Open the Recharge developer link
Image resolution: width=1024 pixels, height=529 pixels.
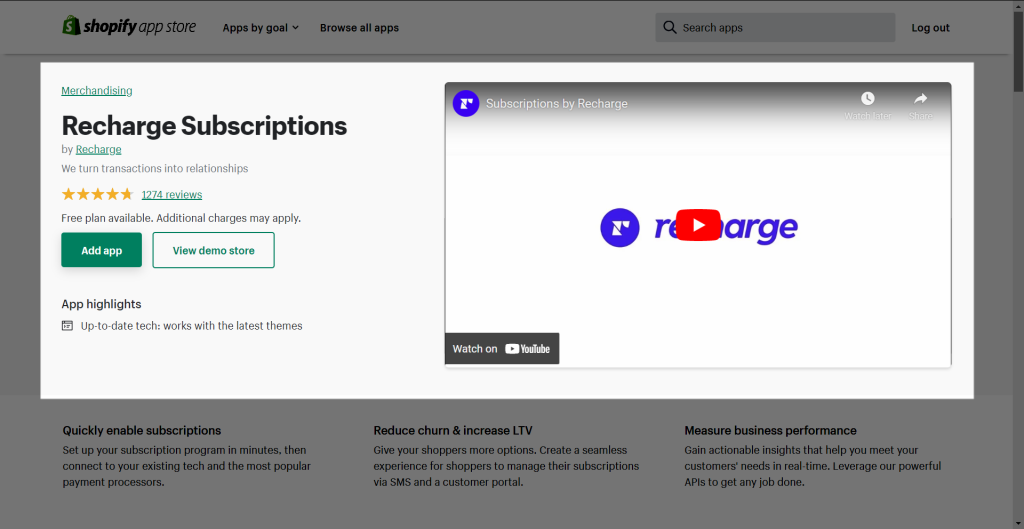click(99, 149)
